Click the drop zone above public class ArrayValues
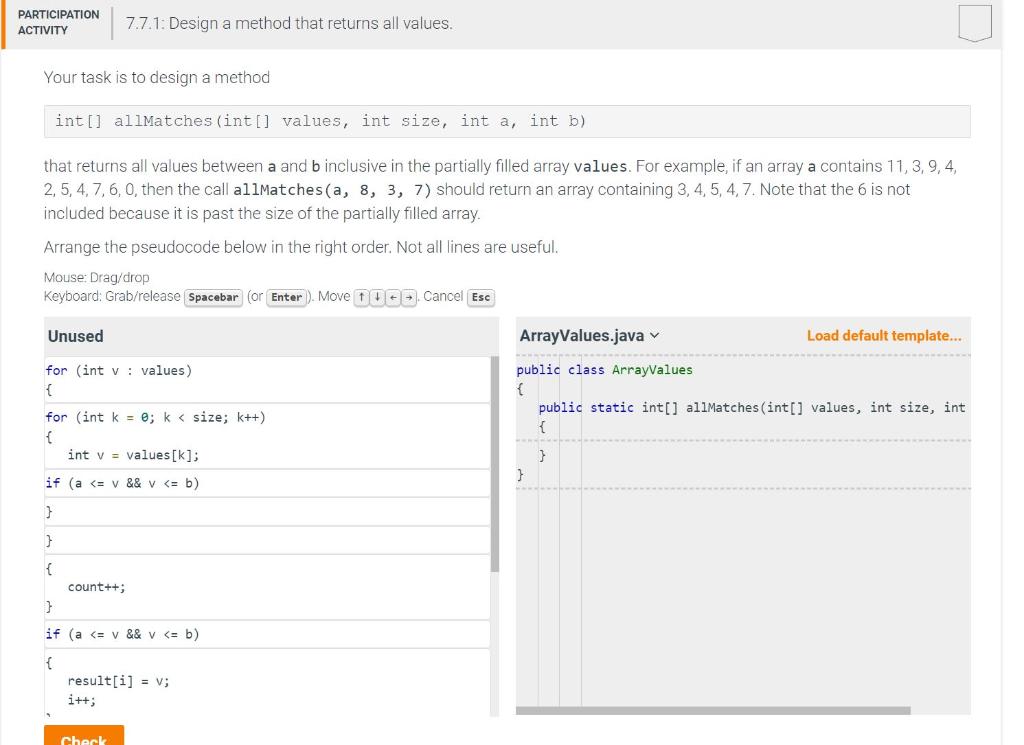The width and height of the screenshot is (1024, 745). point(740,357)
